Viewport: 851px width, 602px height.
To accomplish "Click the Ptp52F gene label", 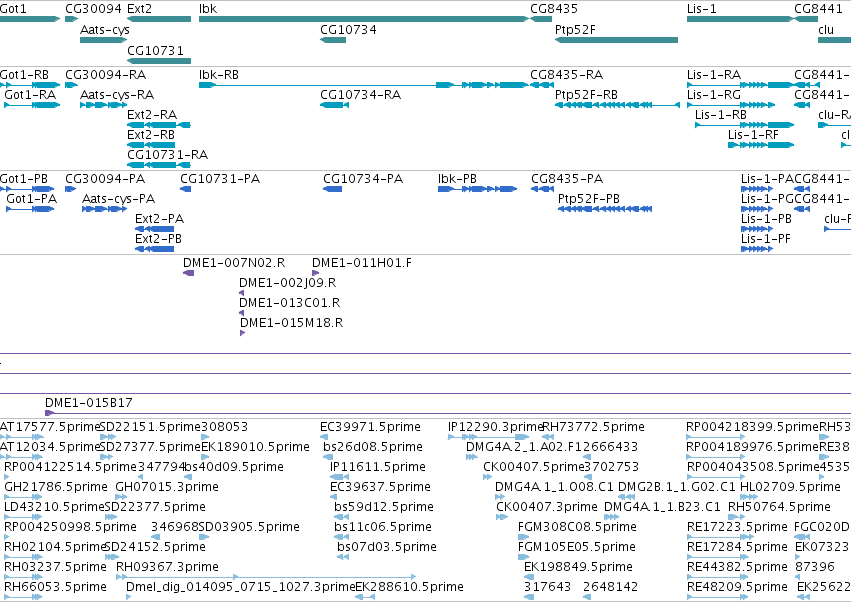I will click(x=575, y=29).
